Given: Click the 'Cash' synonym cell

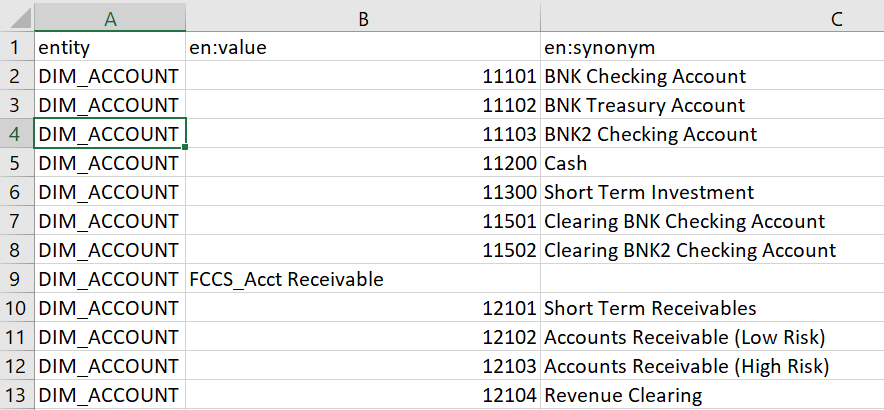Looking at the screenshot, I should pyautogui.click(x=710, y=163).
